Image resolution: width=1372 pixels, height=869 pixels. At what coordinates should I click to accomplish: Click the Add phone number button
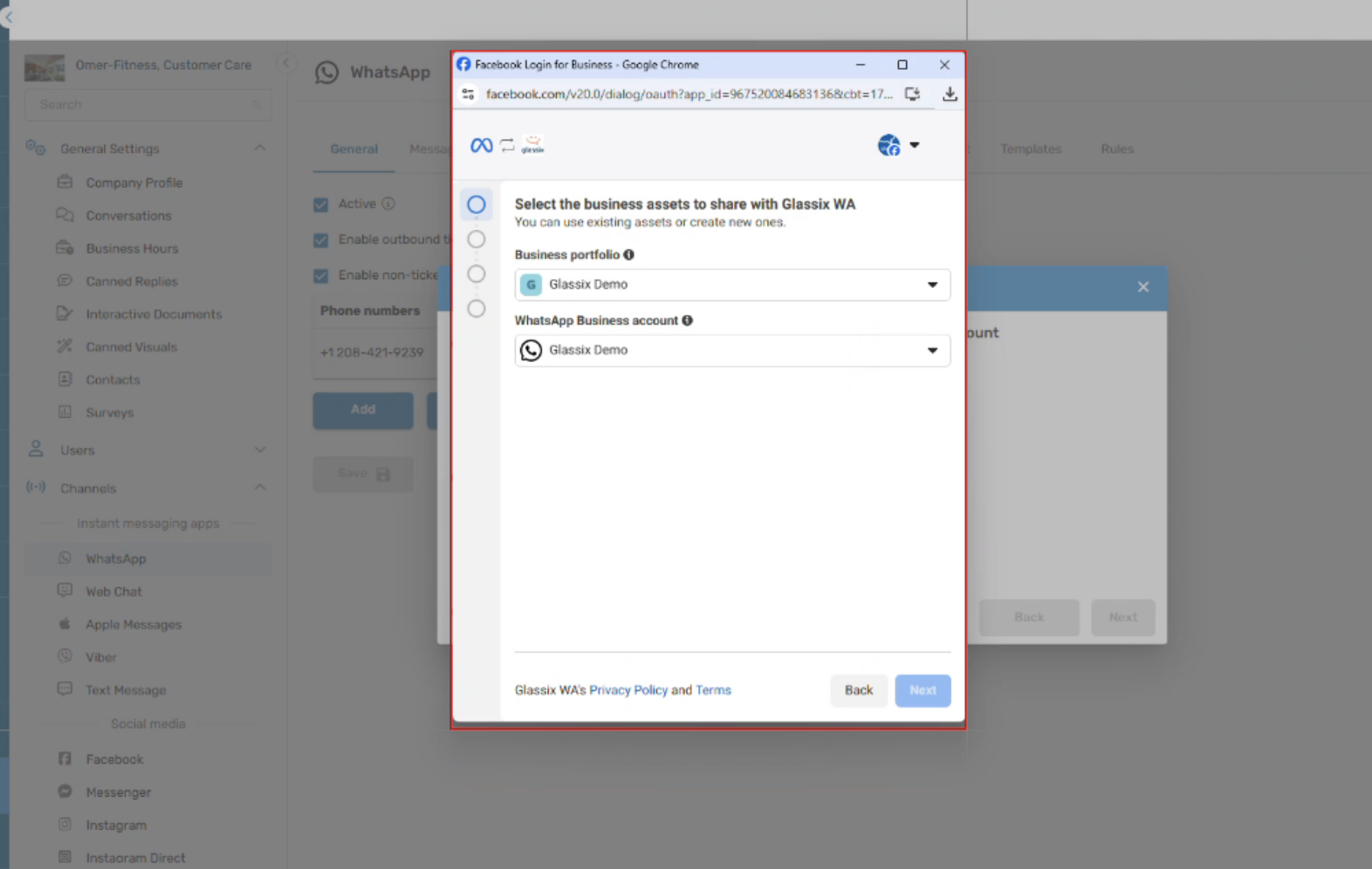(363, 410)
